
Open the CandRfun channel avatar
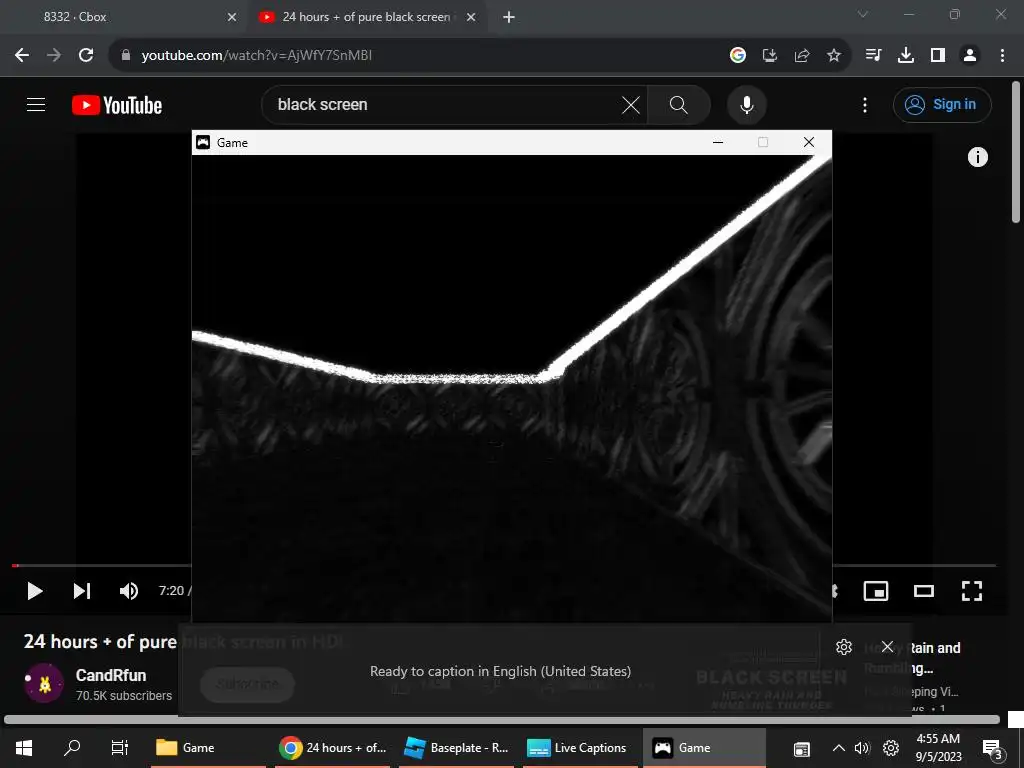click(x=44, y=683)
